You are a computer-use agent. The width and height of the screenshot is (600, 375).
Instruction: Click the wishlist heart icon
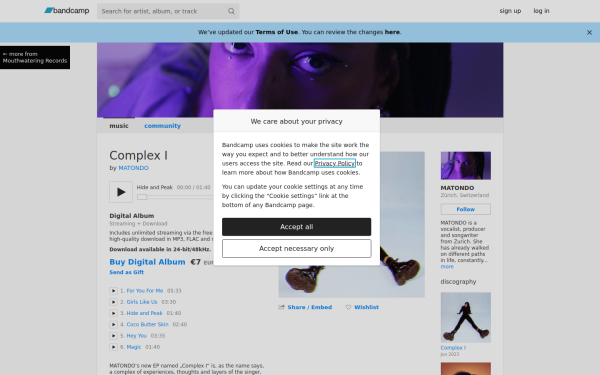(x=348, y=307)
